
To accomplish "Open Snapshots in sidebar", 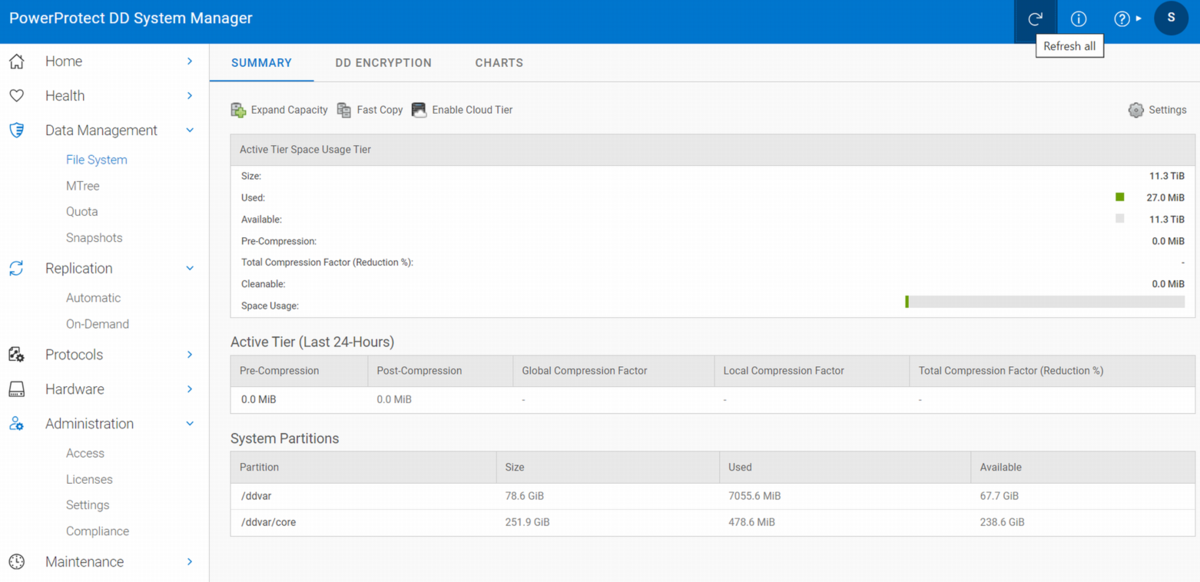I will pyautogui.click(x=94, y=238).
